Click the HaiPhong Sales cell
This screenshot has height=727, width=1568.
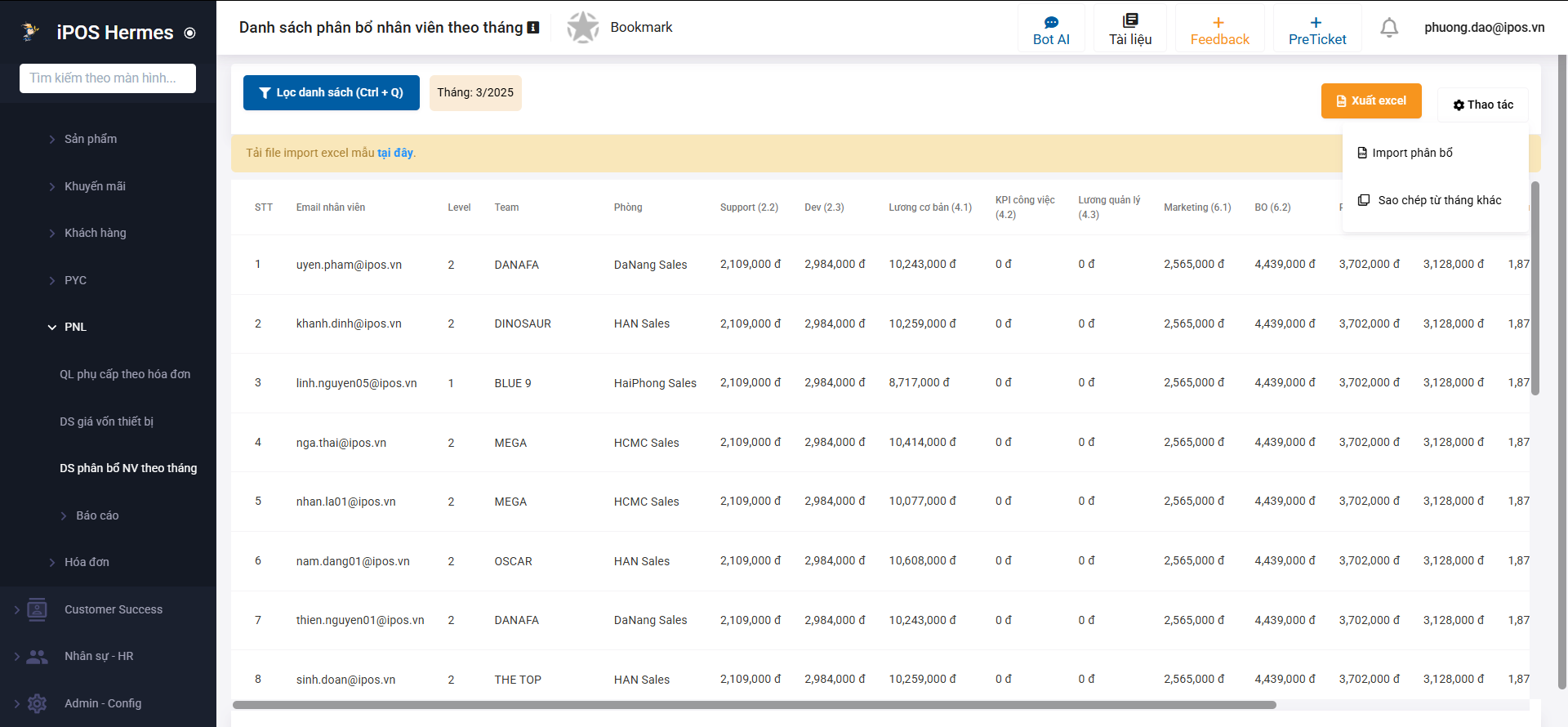pos(655,383)
